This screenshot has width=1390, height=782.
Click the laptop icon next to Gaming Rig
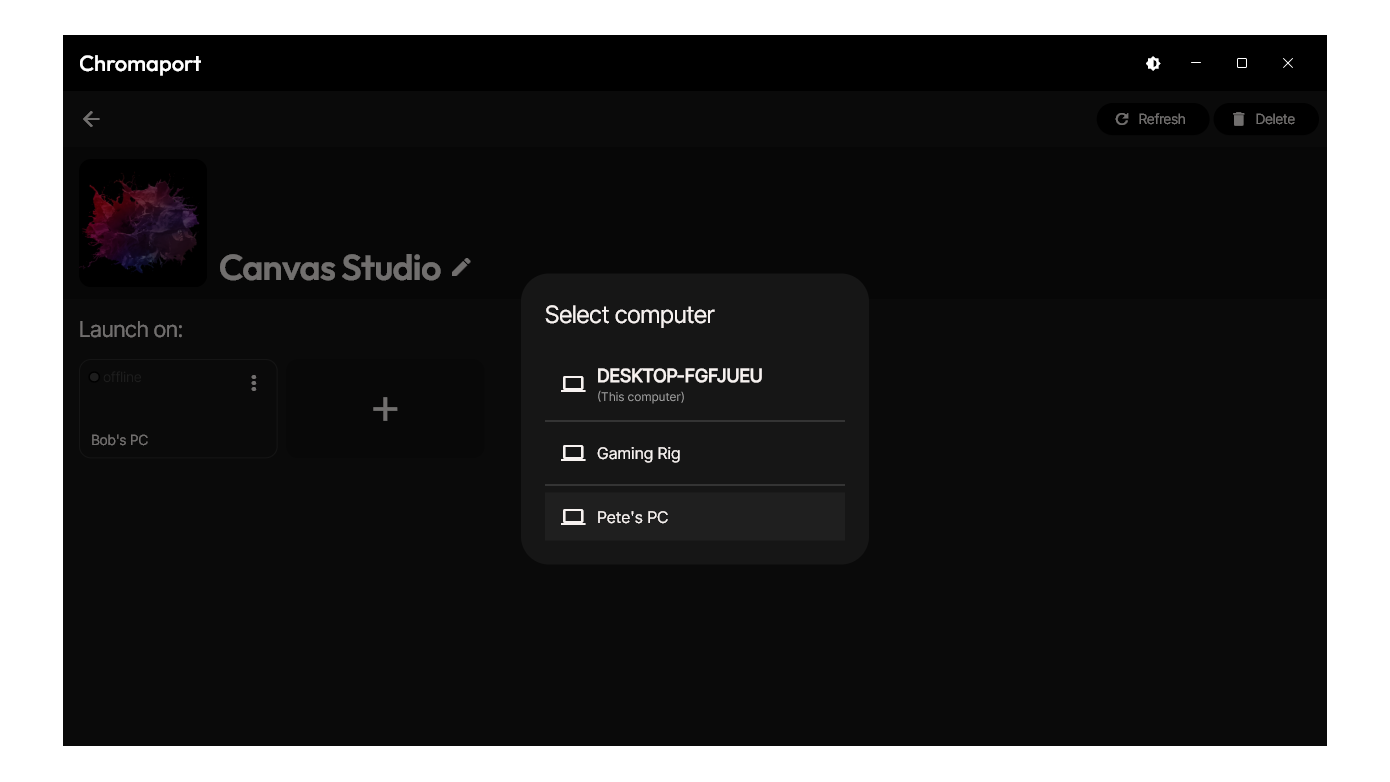[x=573, y=453]
